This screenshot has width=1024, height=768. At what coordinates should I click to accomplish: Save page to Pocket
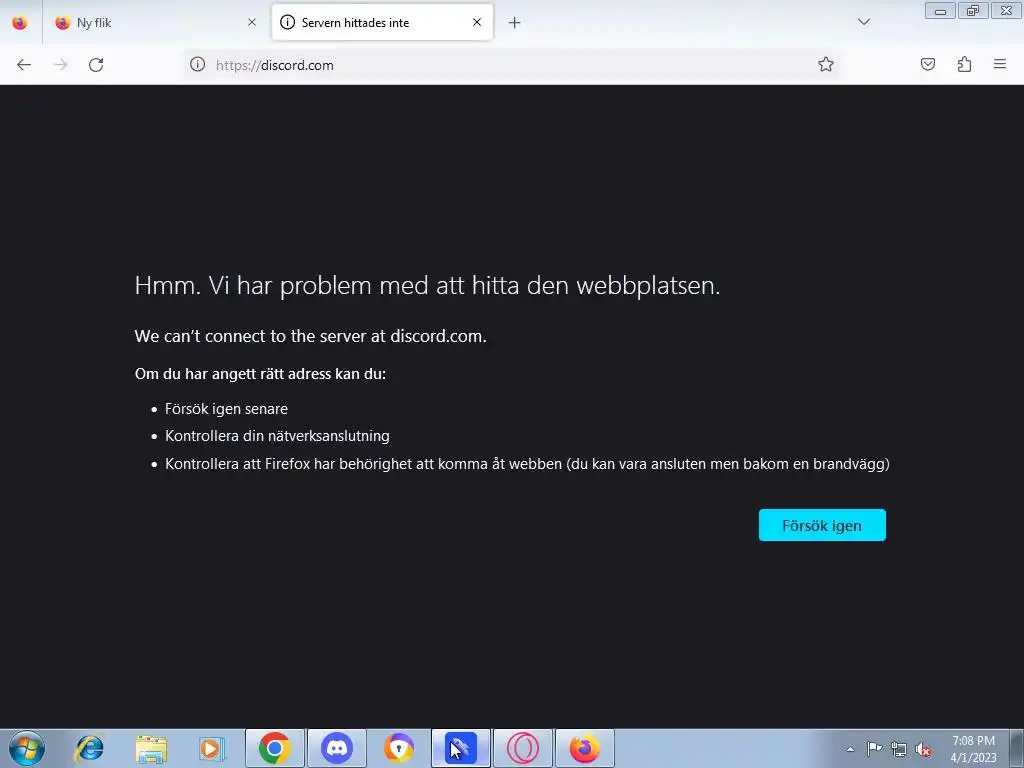pyautogui.click(x=927, y=65)
